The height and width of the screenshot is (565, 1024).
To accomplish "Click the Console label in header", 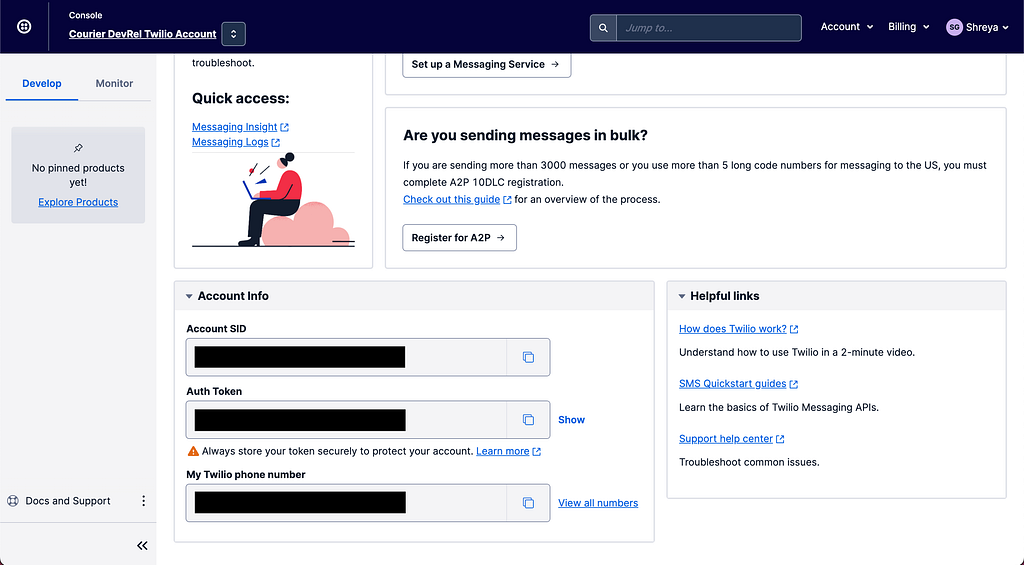I will pyautogui.click(x=86, y=15).
